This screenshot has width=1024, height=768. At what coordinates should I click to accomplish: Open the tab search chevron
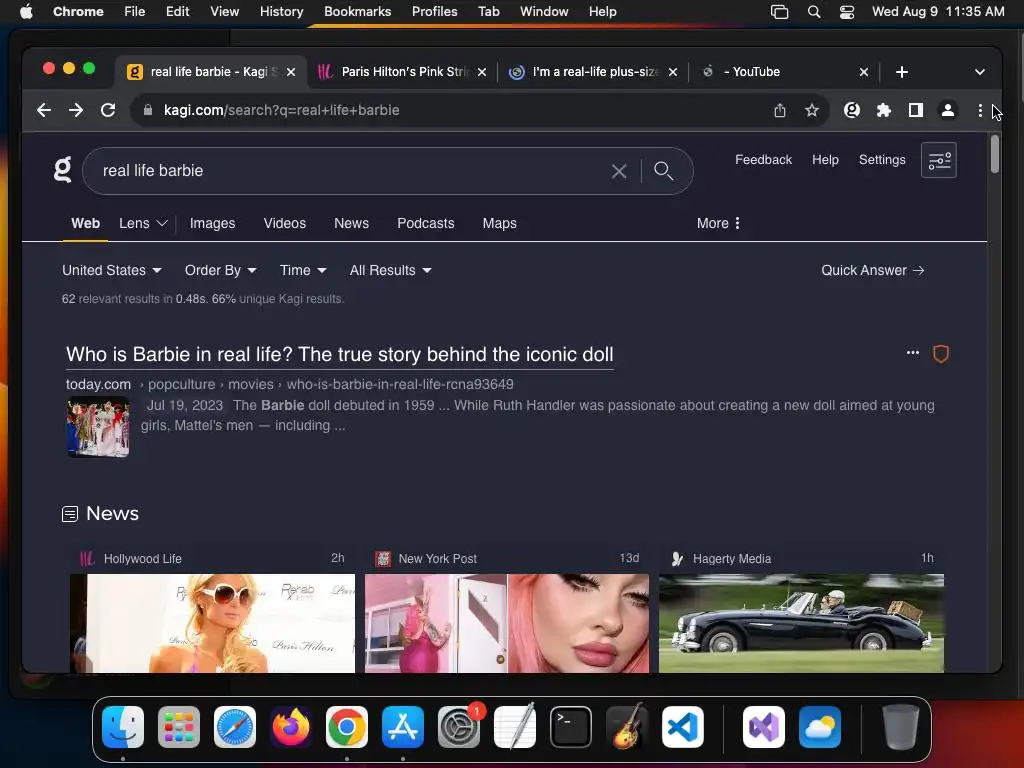980,72
